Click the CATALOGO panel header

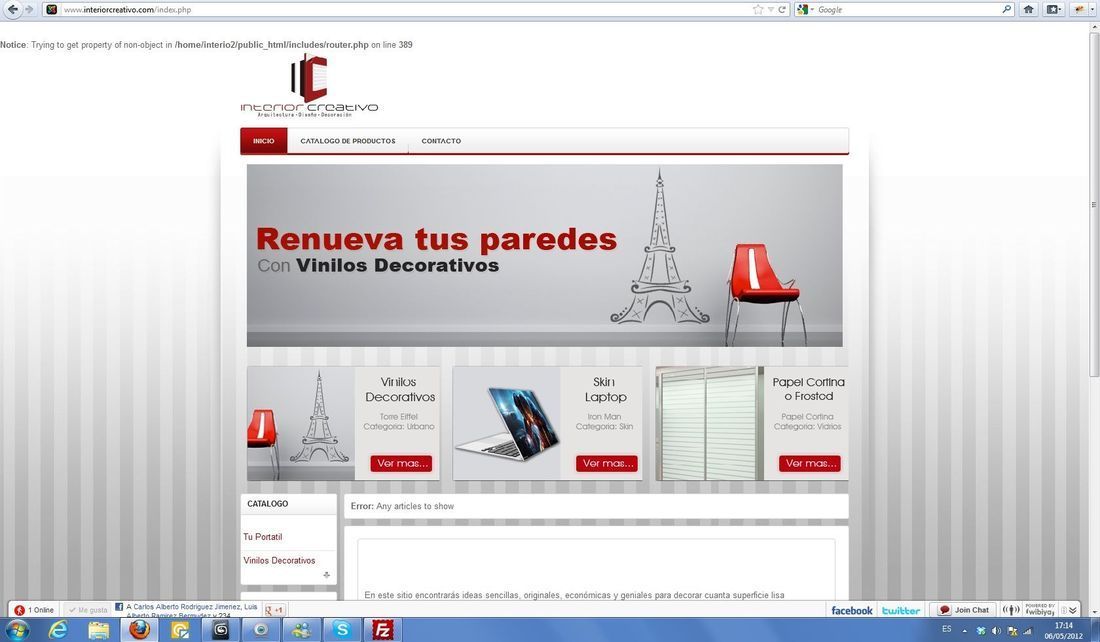(288, 504)
